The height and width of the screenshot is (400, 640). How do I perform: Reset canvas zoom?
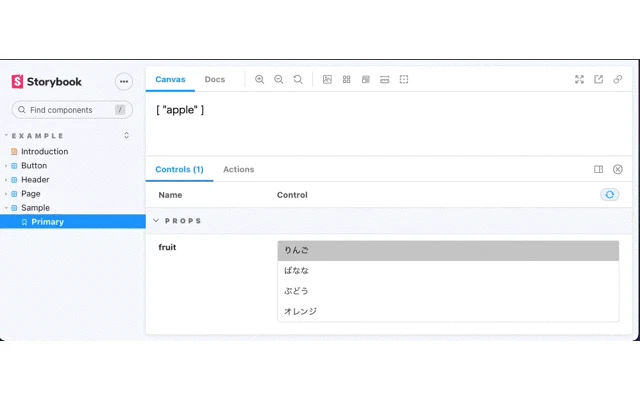tap(298, 80)
